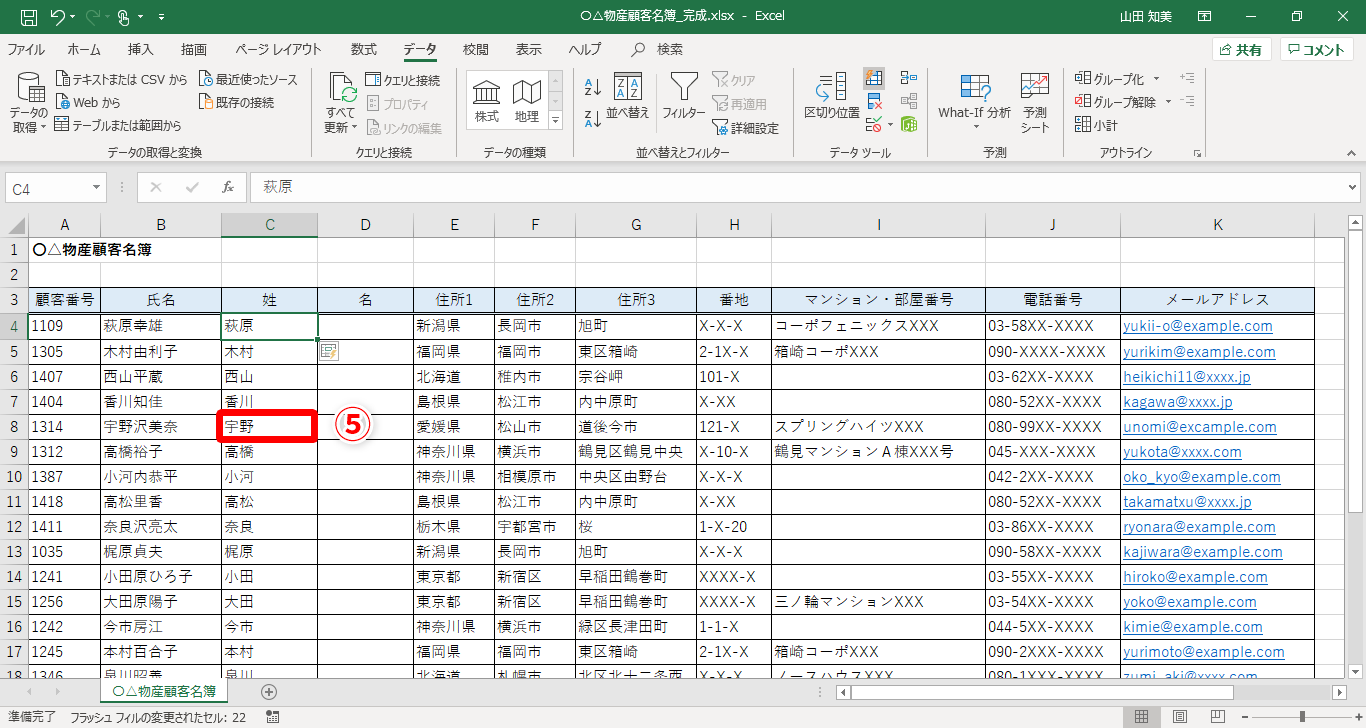This screenshot has width=1366, height=728.
Task: Apply the 株式 (Stocks) data type
Action: (x=487, y=101)
